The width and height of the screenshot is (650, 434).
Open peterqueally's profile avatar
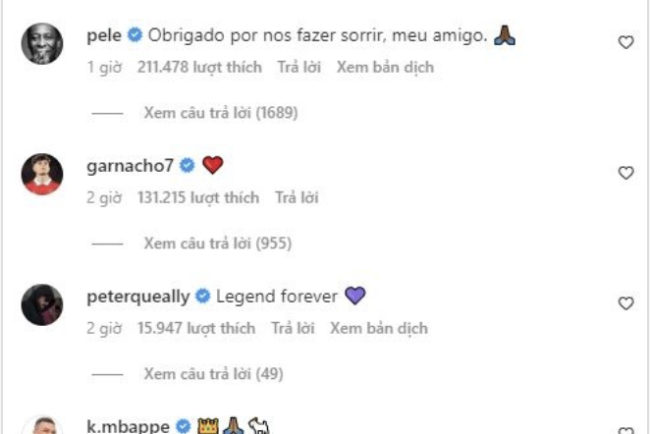point(42,305)
